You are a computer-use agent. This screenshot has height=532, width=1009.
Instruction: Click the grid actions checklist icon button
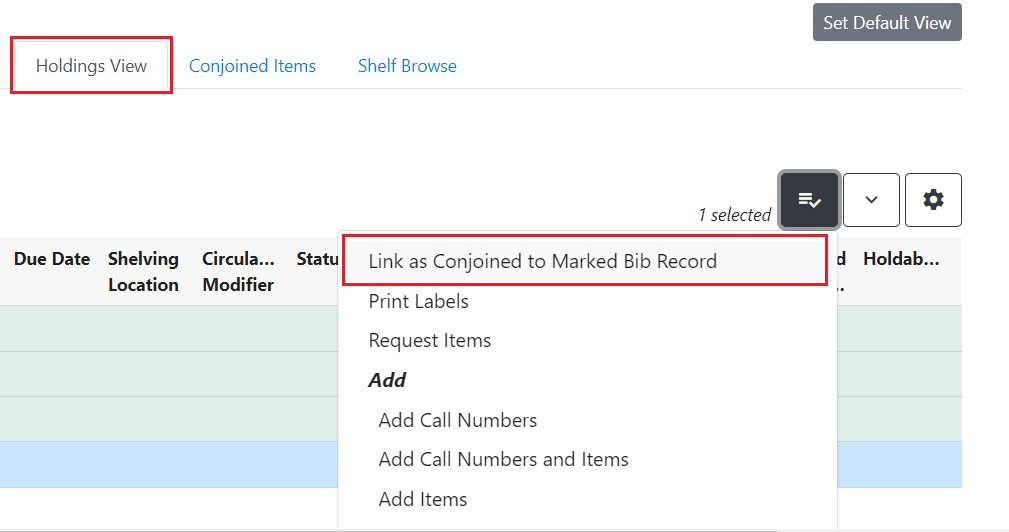[x=809, y=200]
